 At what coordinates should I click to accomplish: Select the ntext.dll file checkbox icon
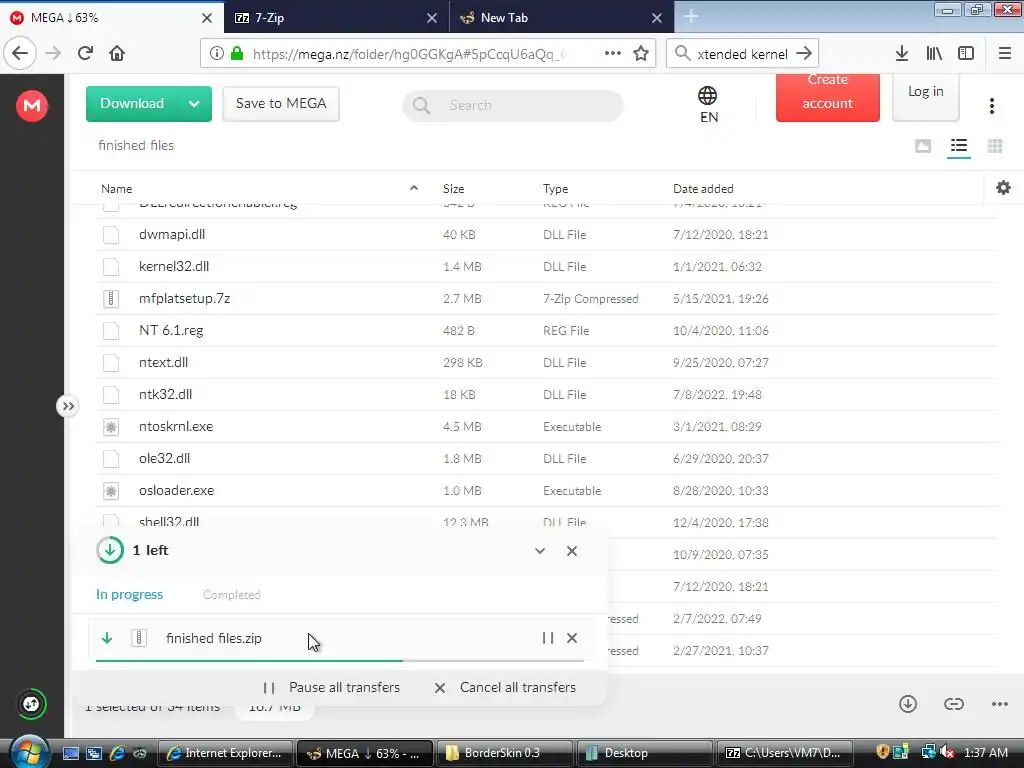(x=111, y=362)
